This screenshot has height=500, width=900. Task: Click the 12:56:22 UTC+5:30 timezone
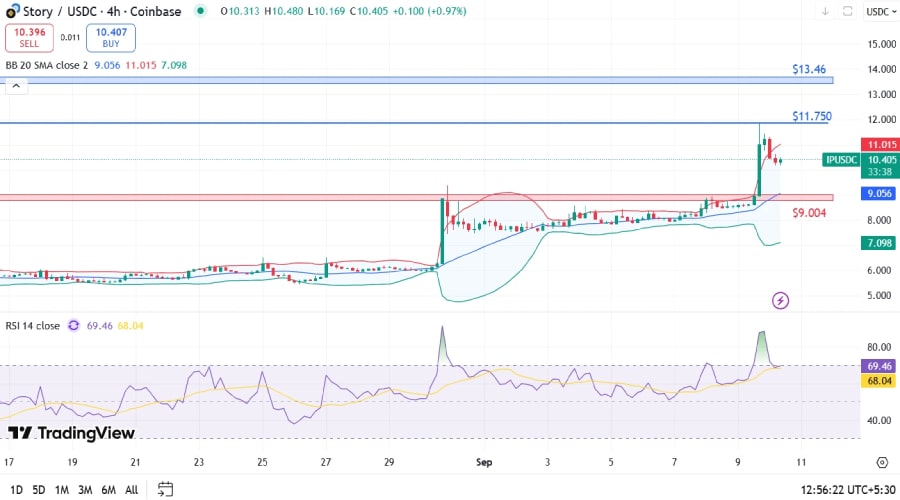[x=848, y=490]
